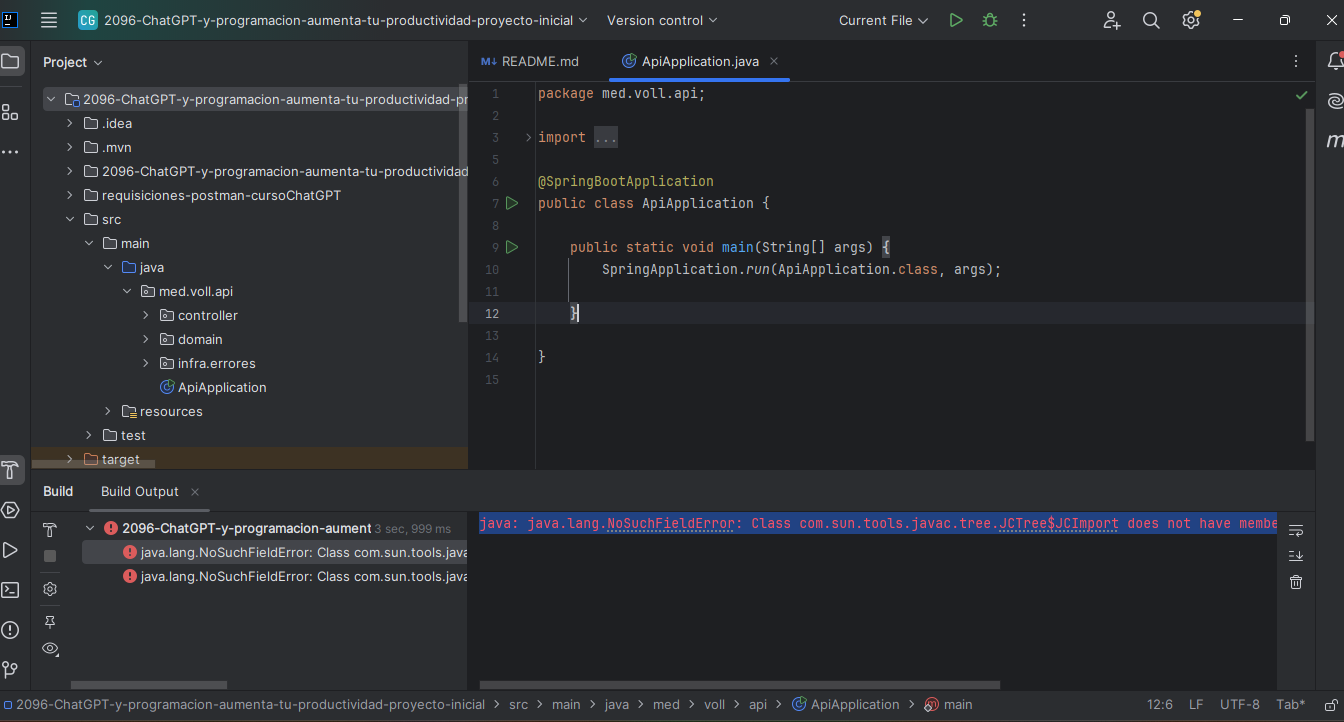Unfold collapsed import statements

tap(529, 137)
